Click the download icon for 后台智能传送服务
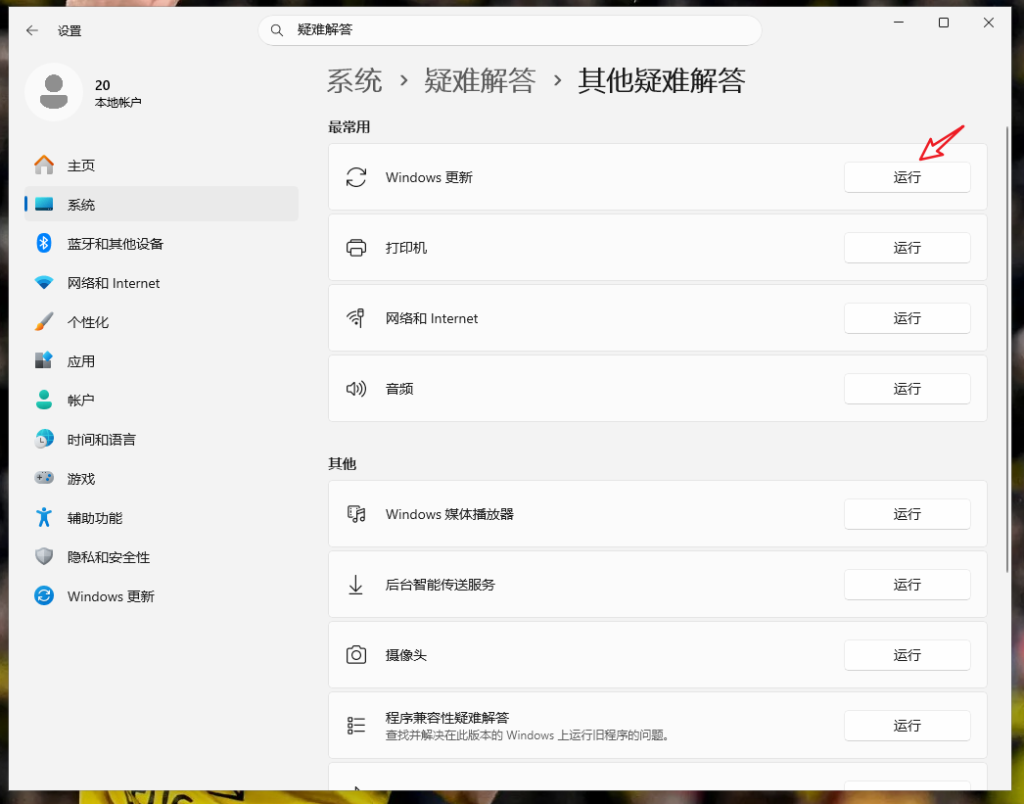Screen dimensions: 1024x804 356,585
